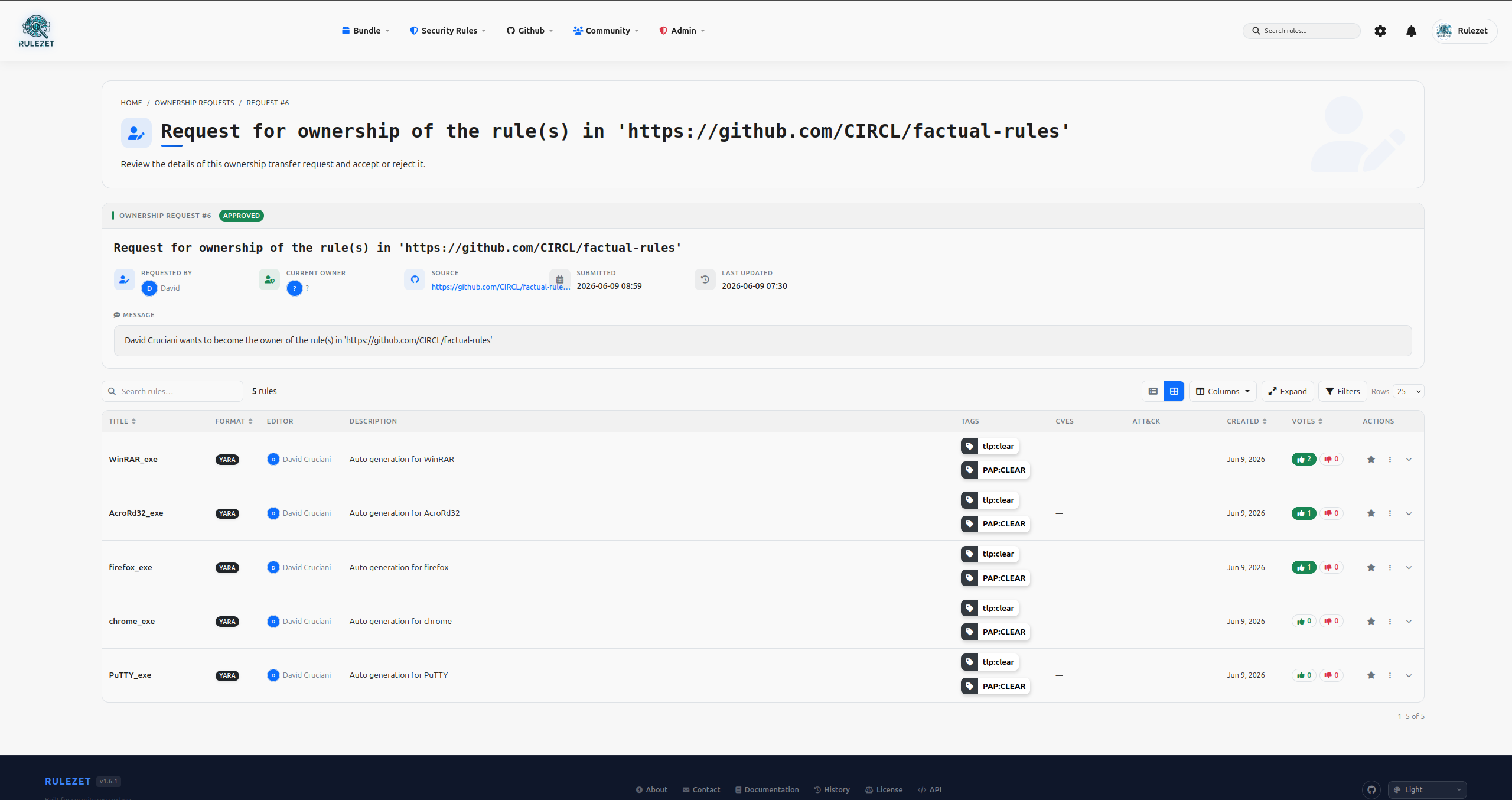Viewport: 1512px width, 800px height.
Task: Open more actions for PuTTY_exe
Action: pos(1390,675)
